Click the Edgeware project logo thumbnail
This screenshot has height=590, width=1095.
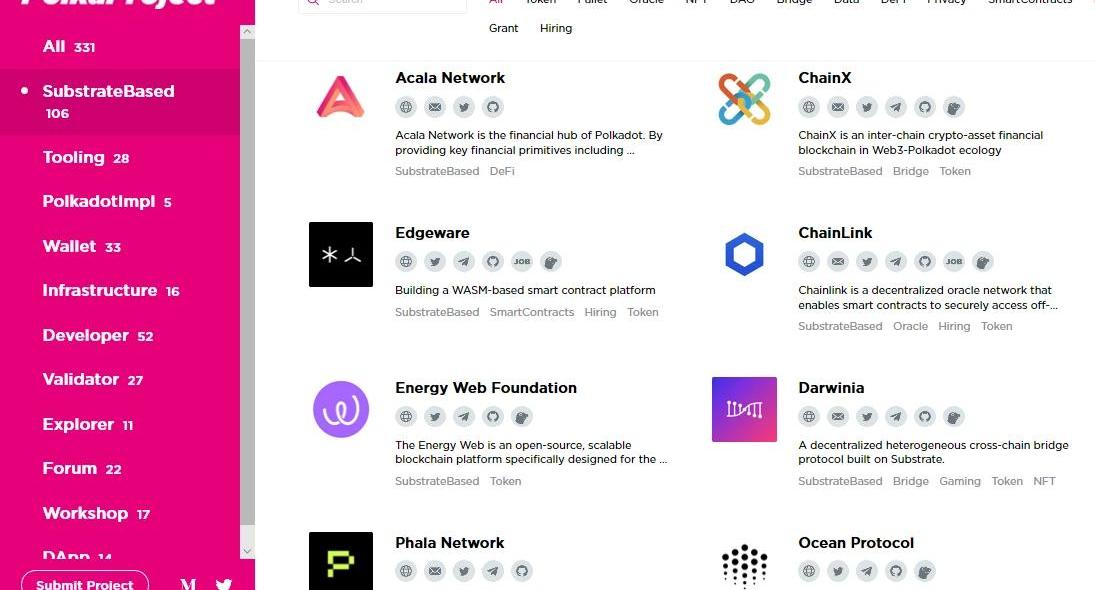pos(341,254)
